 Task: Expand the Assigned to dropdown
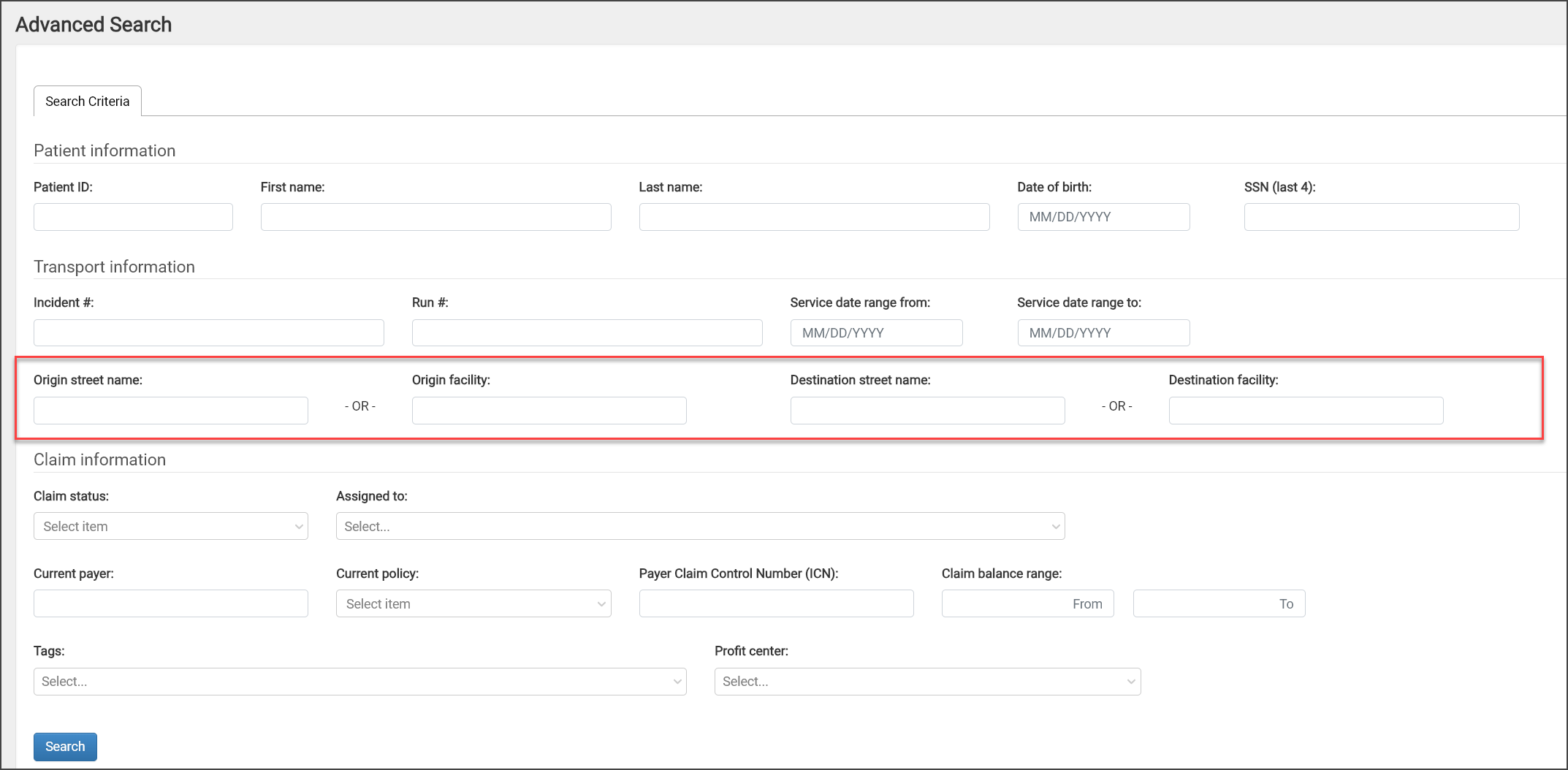tap(700, 526)
